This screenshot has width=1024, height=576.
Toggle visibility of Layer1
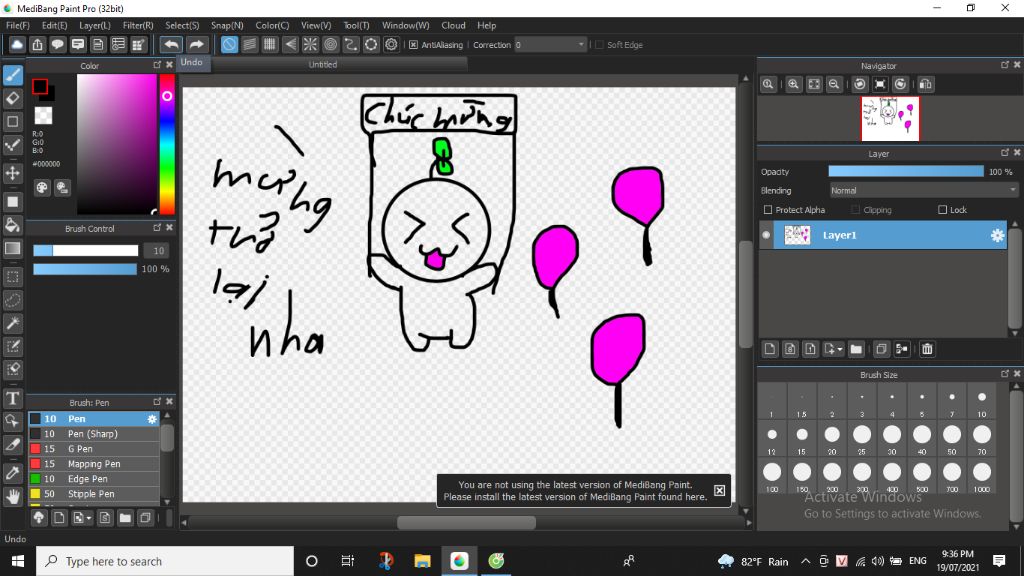(767, 235)
